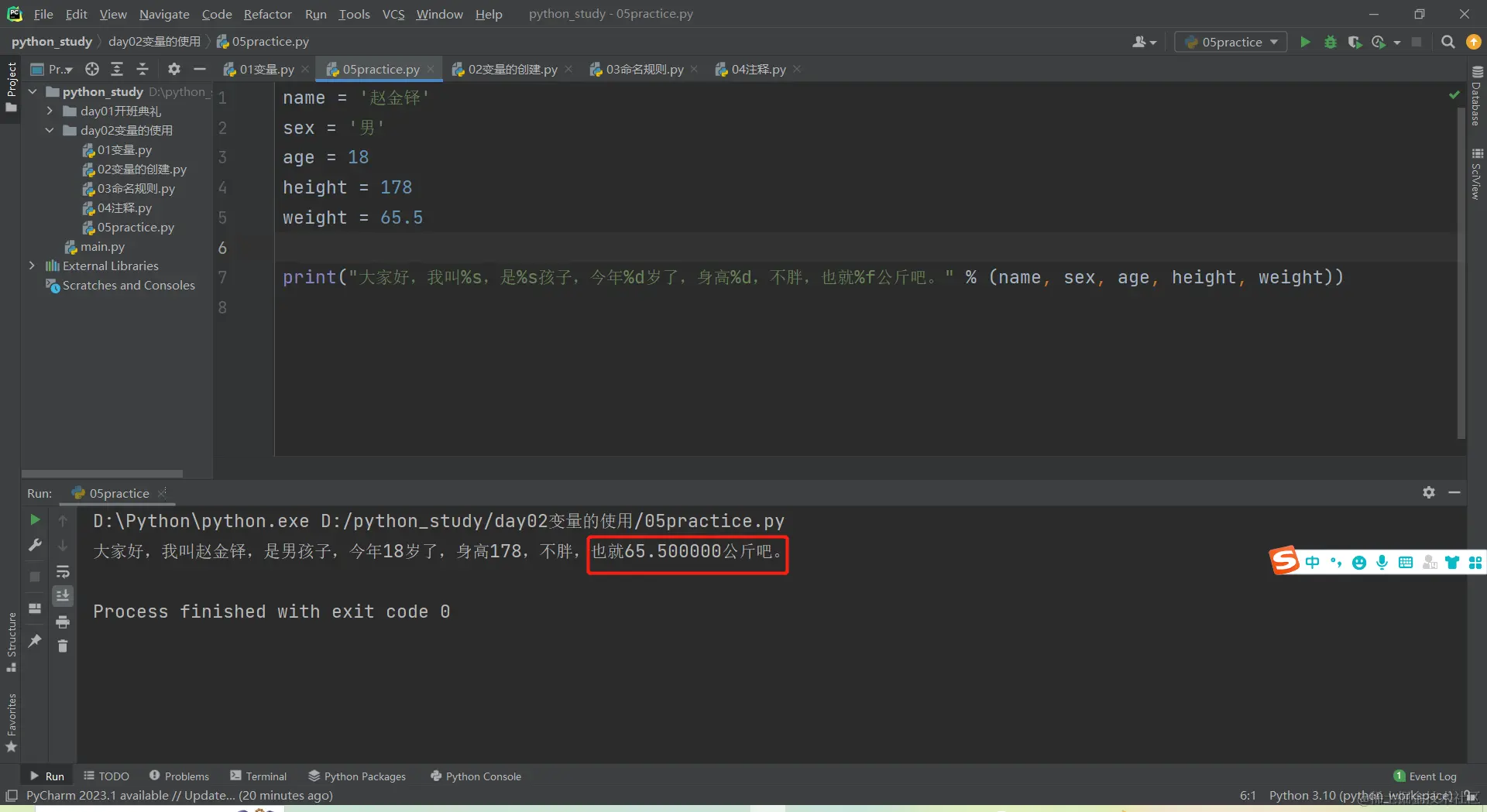Toggle soft-wrap in Run console
Image resolution: width=1487 pixels, height=812 pixels.
click(x=63, y=571)
